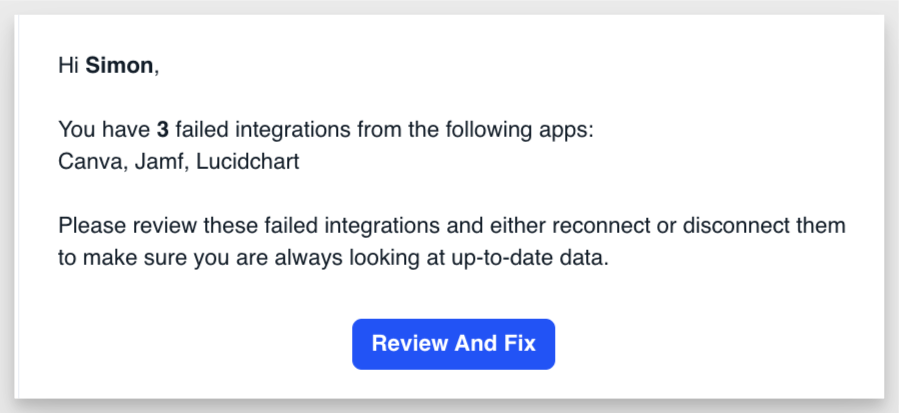
Task: Click the bold name Simon in greeting
Action: click(x=119, y=66)
